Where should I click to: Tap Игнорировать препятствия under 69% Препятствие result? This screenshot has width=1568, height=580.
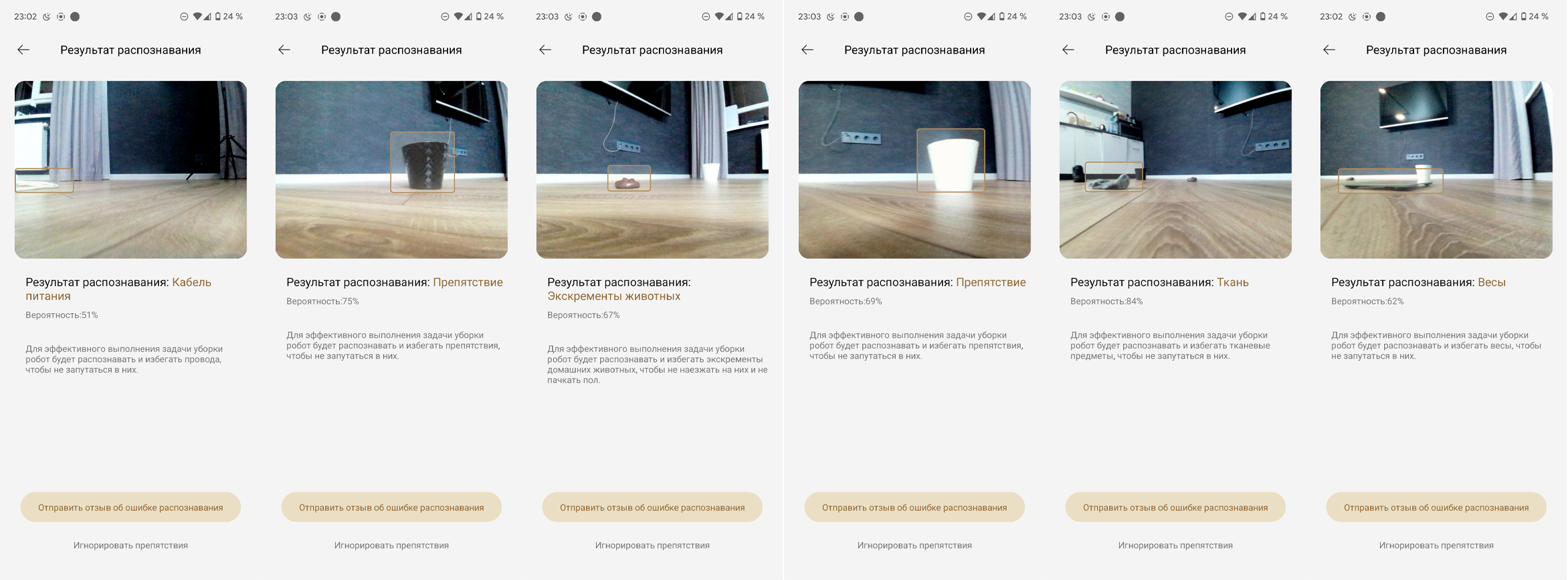(914, 545)
